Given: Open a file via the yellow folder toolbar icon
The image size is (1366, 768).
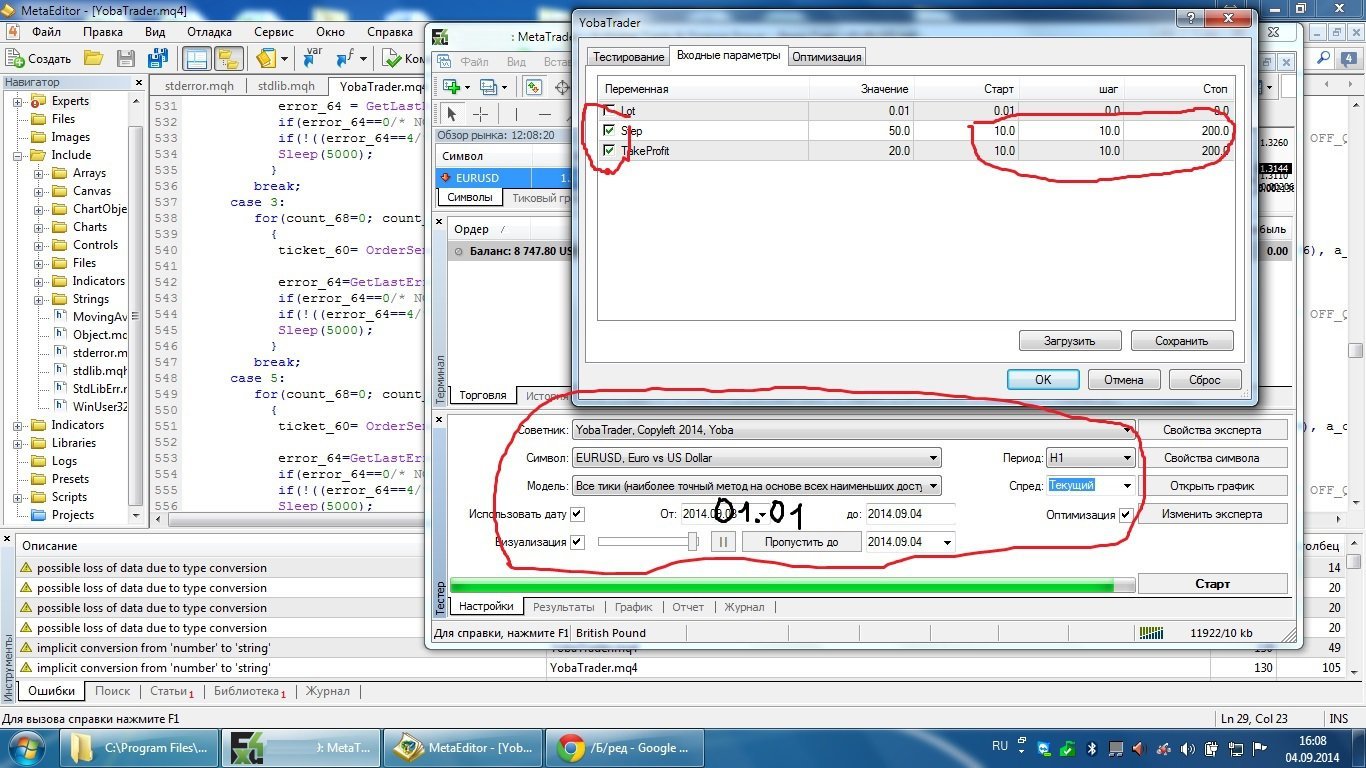Looking at the screenshot, I should click(x=93, y=59).
